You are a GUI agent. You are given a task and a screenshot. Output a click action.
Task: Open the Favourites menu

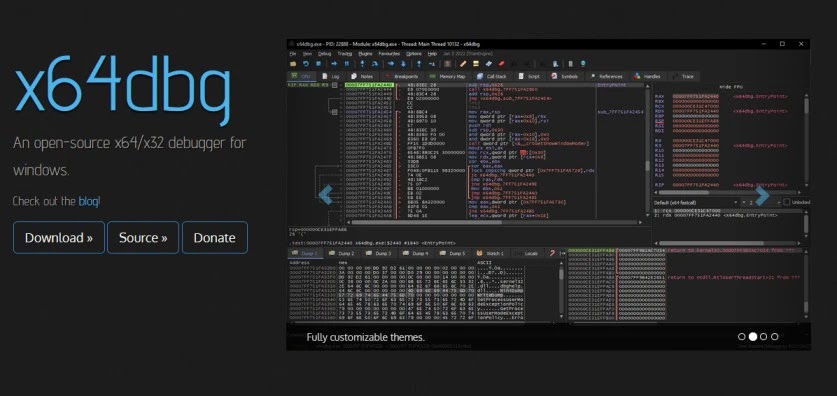[389, 54]
